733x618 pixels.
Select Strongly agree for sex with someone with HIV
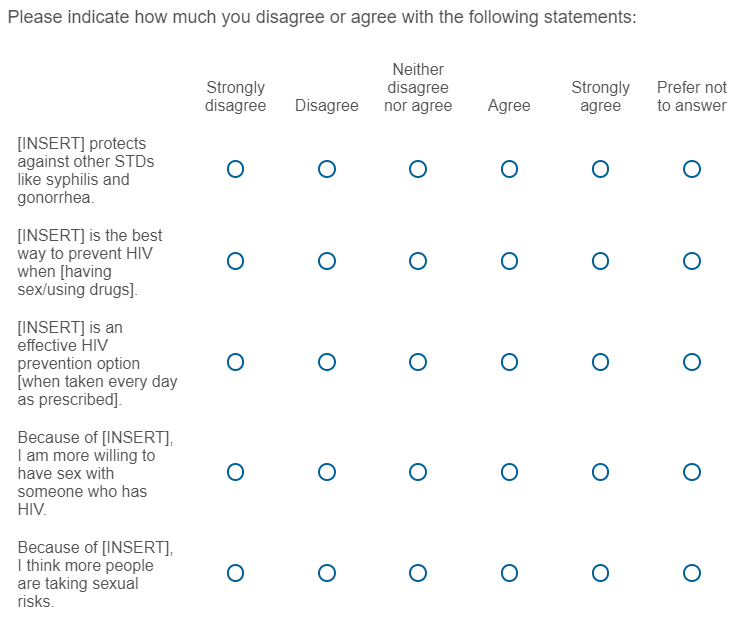pos(600,472)
